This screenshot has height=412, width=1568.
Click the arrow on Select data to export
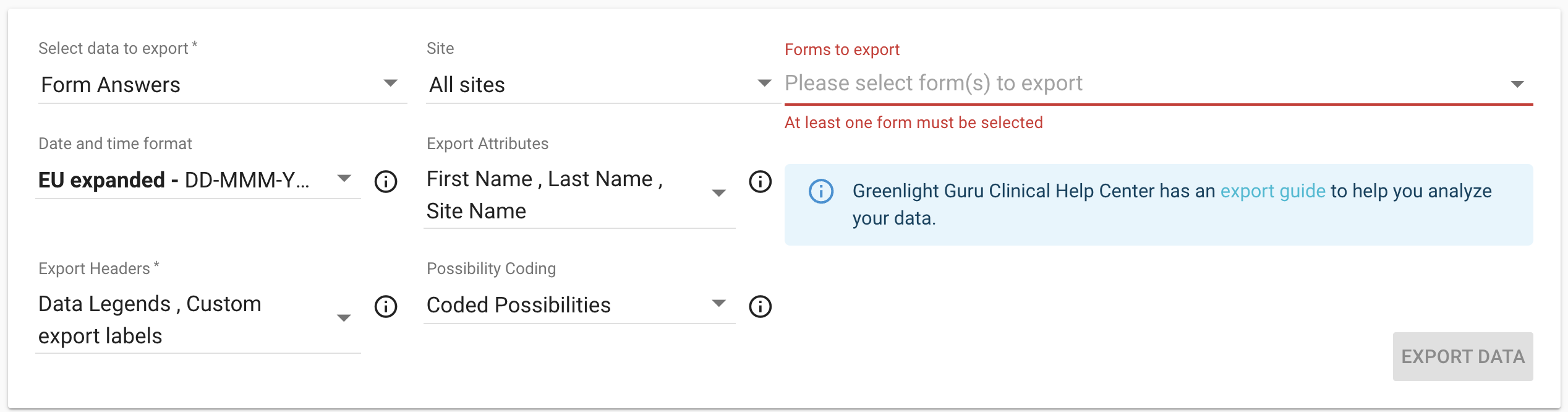[x=390, y=84]
